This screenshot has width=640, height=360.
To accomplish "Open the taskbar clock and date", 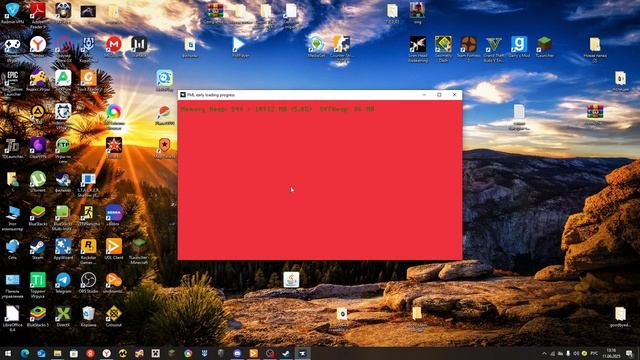I will pyautogui.click(x=611, y=353).
